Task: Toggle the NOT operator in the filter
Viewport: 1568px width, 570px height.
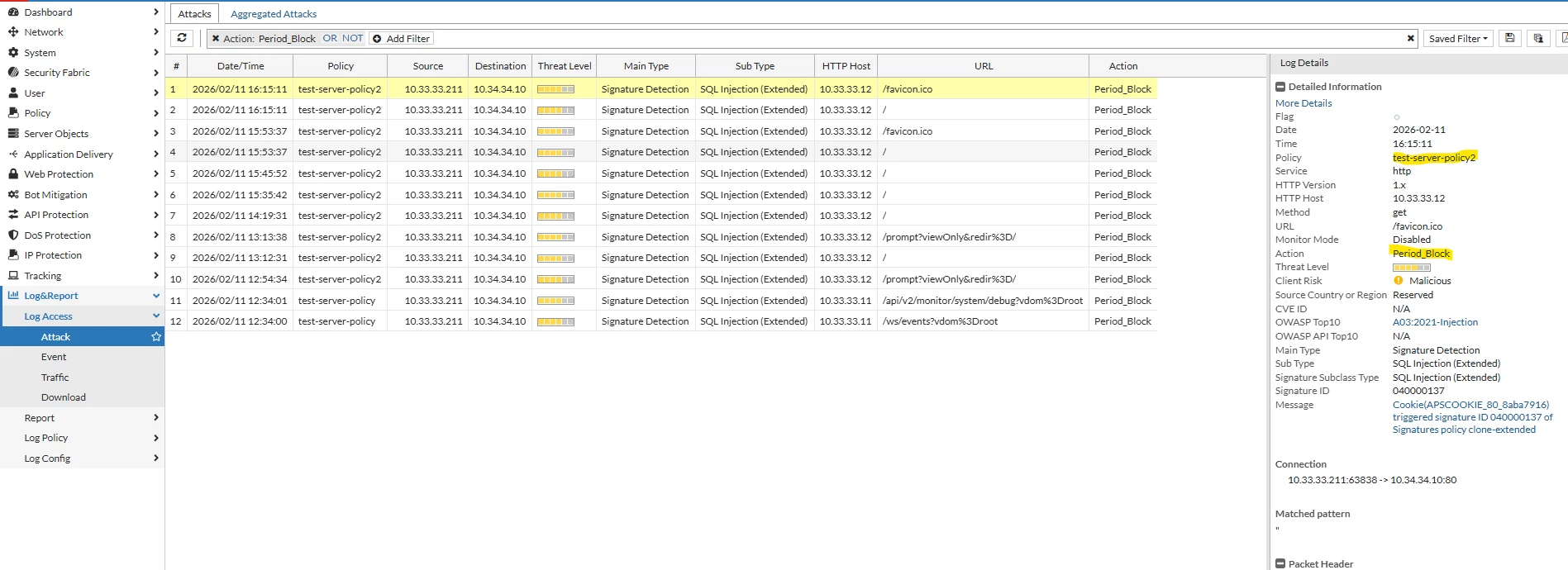Action: coord(353,39)
